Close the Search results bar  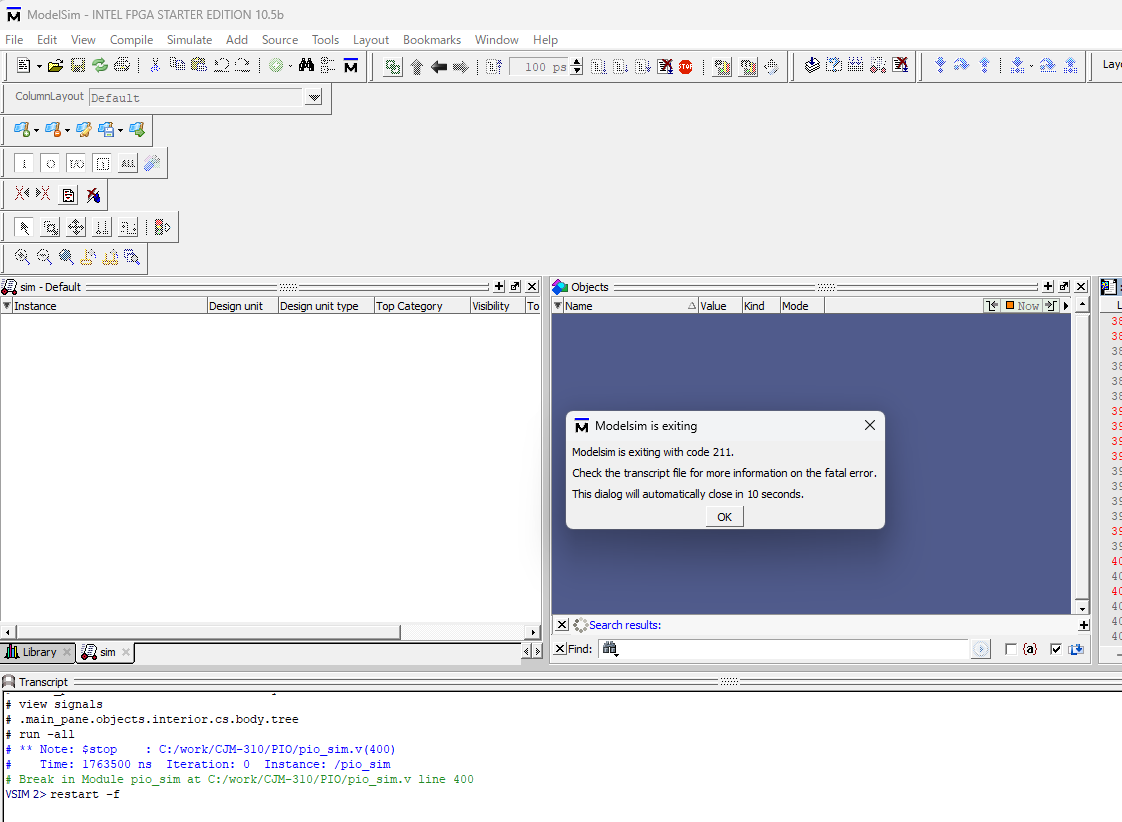click(562, 625)
